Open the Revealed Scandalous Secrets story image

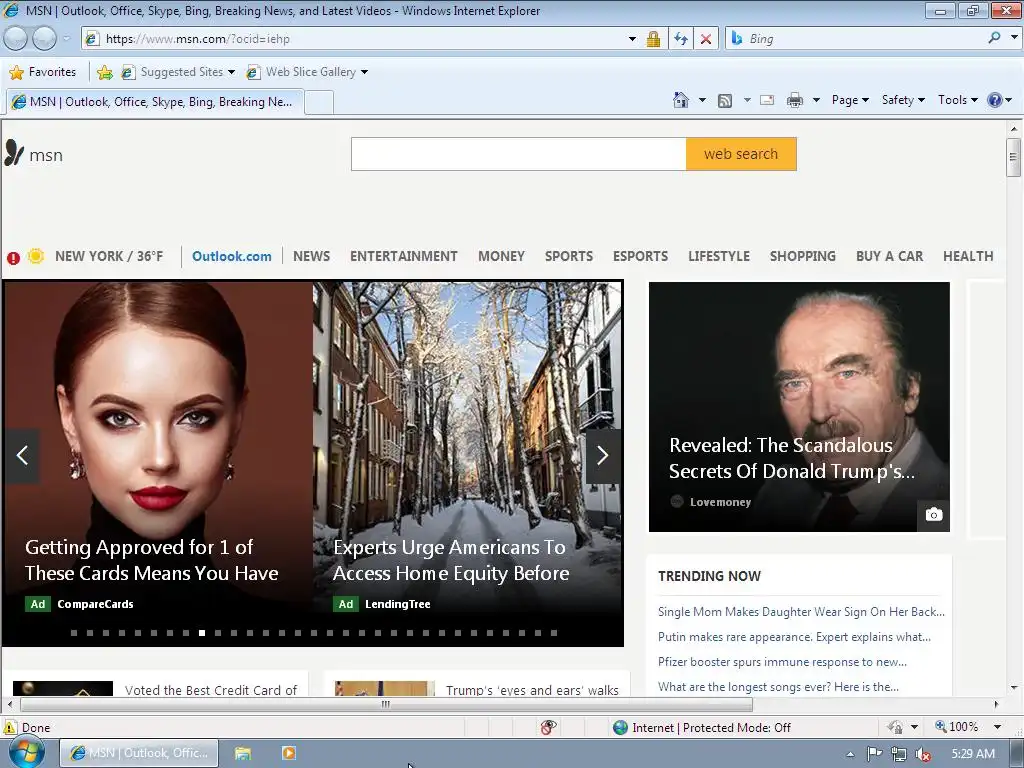(x=799, y=406)
